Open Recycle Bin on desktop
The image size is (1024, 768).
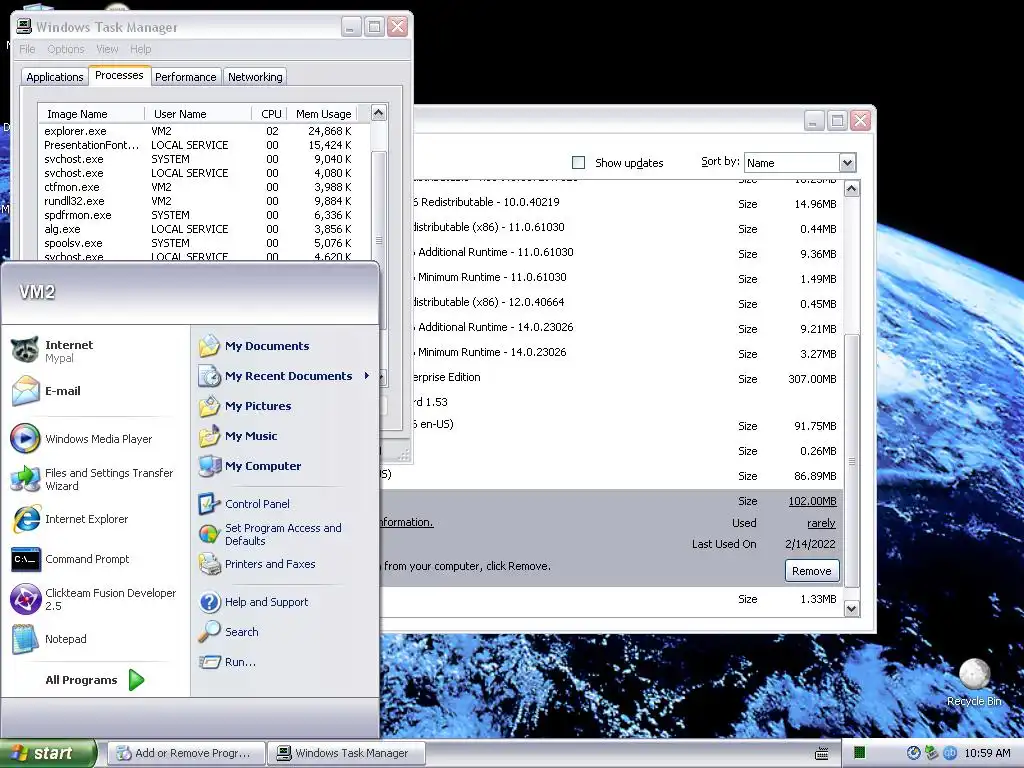[974, 682]
